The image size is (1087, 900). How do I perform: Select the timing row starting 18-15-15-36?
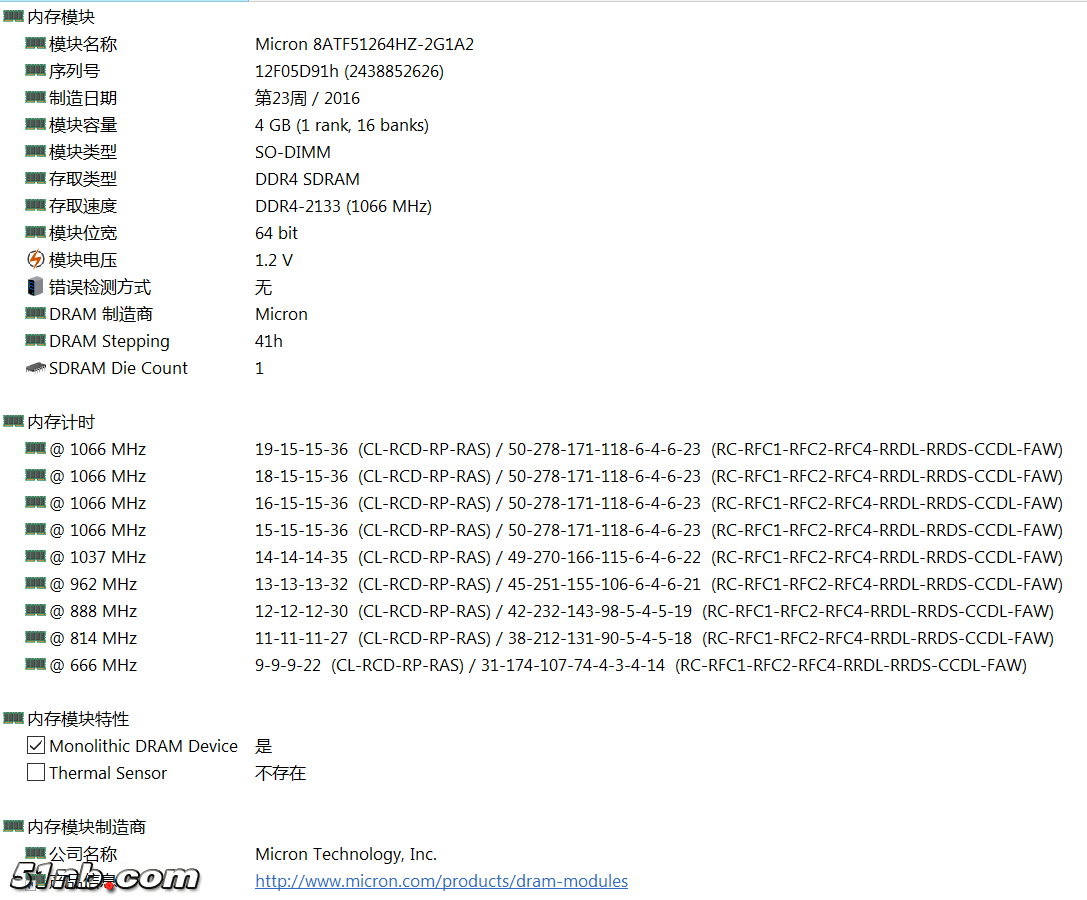tap(659, 477)
